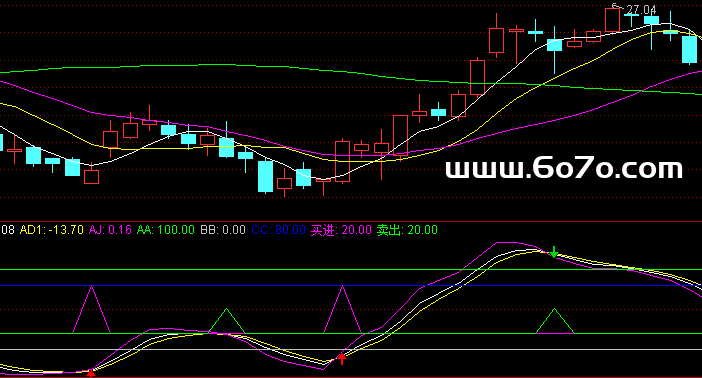702x378 pixels.
Task: Select the BB 0.00 parameter label
Action: coord(223,230)
